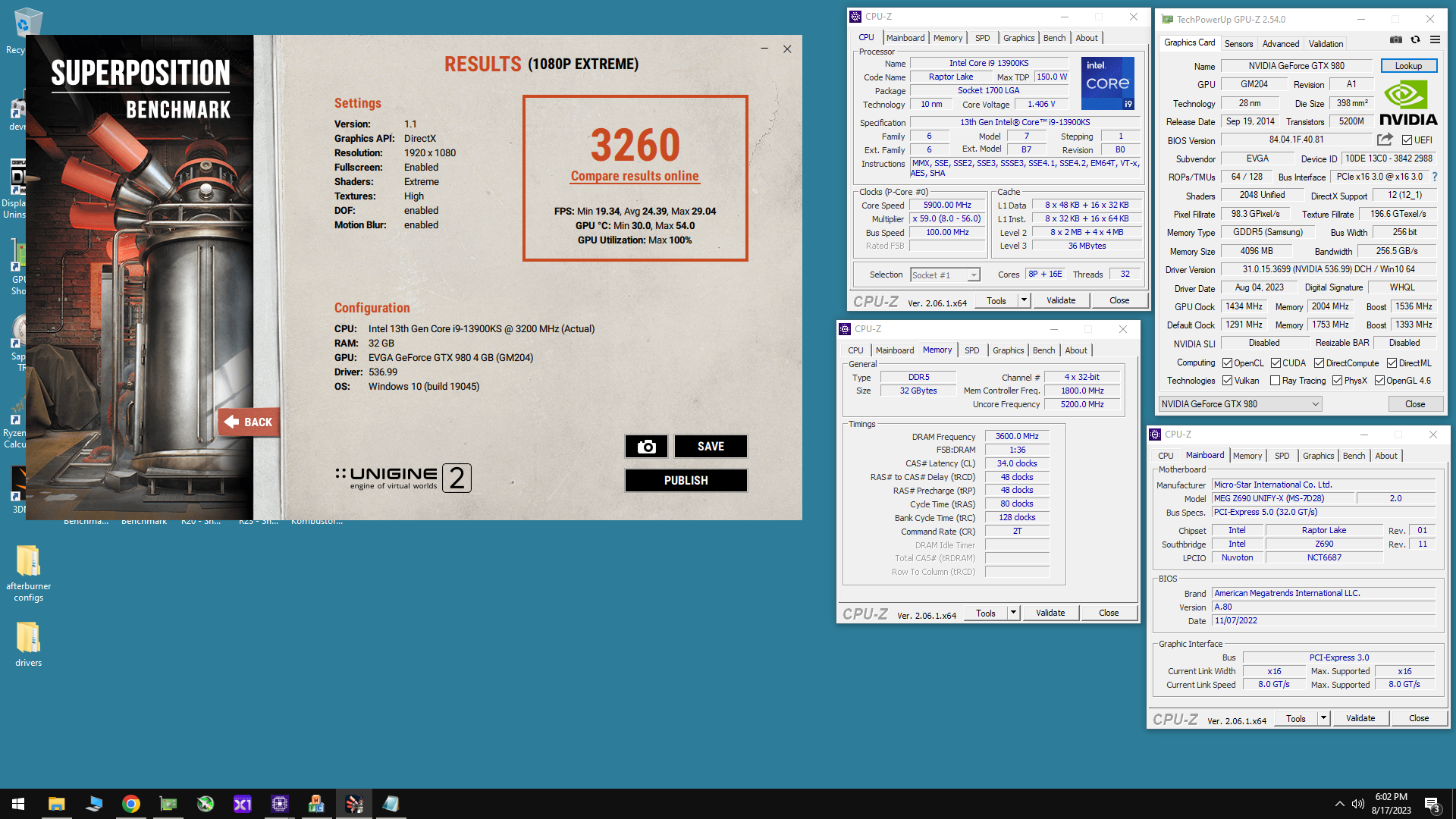Toggle the PhysX checkbox
The width and height of the screenshot is (1456, 819).
[x=1337, y=381]
